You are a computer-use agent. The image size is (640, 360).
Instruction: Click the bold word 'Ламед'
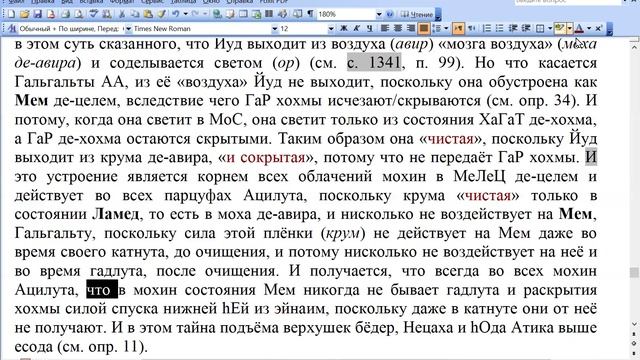116,214
